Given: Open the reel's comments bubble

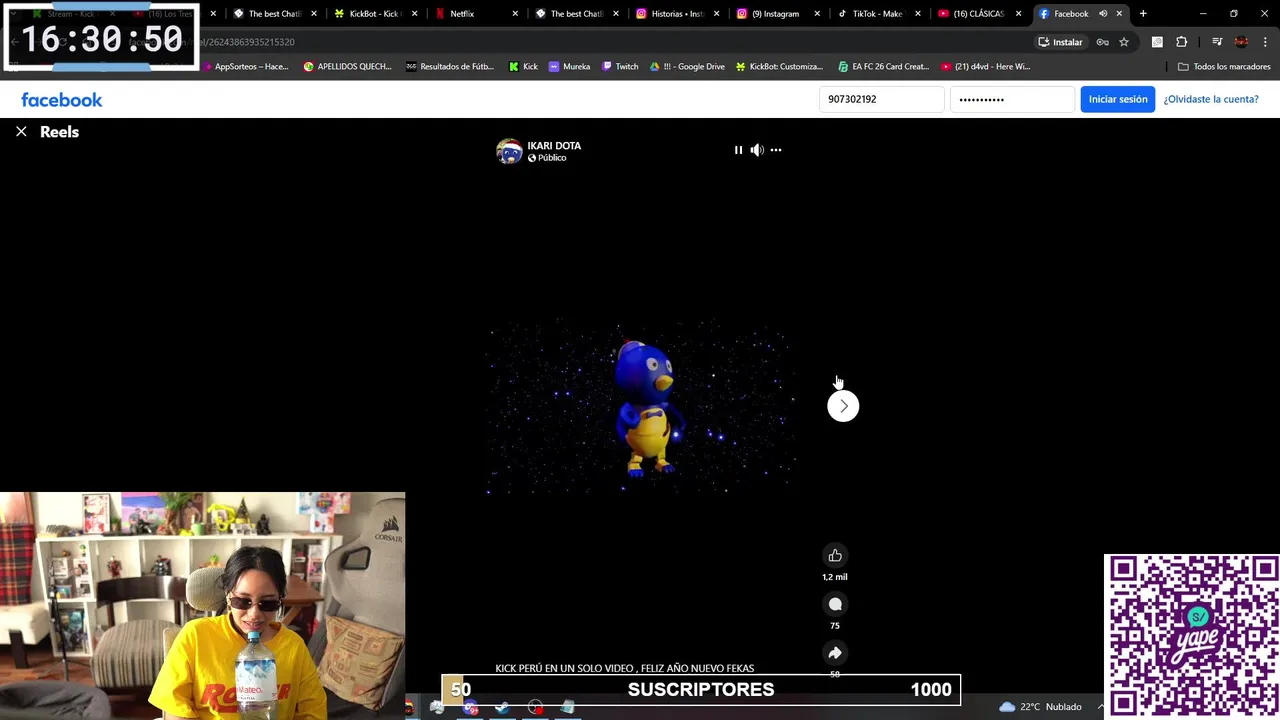Looking at the screenshot, I should (835, 604).
